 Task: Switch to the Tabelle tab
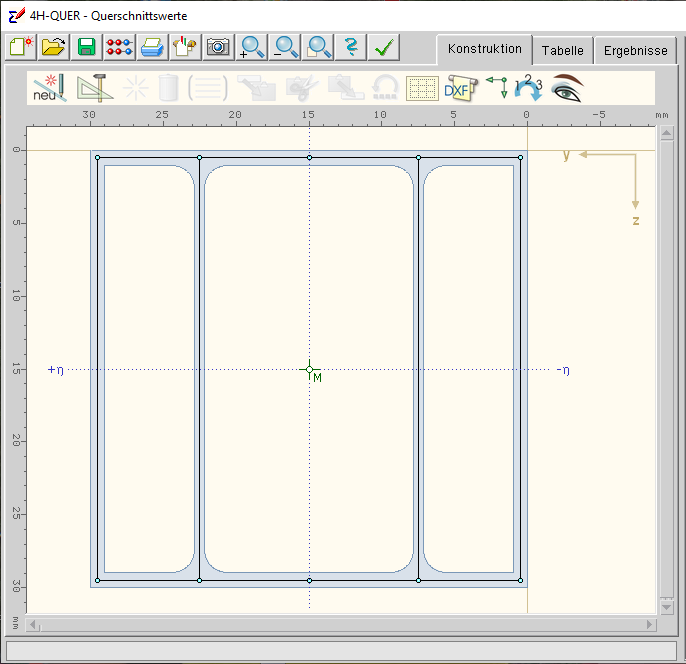562,50
